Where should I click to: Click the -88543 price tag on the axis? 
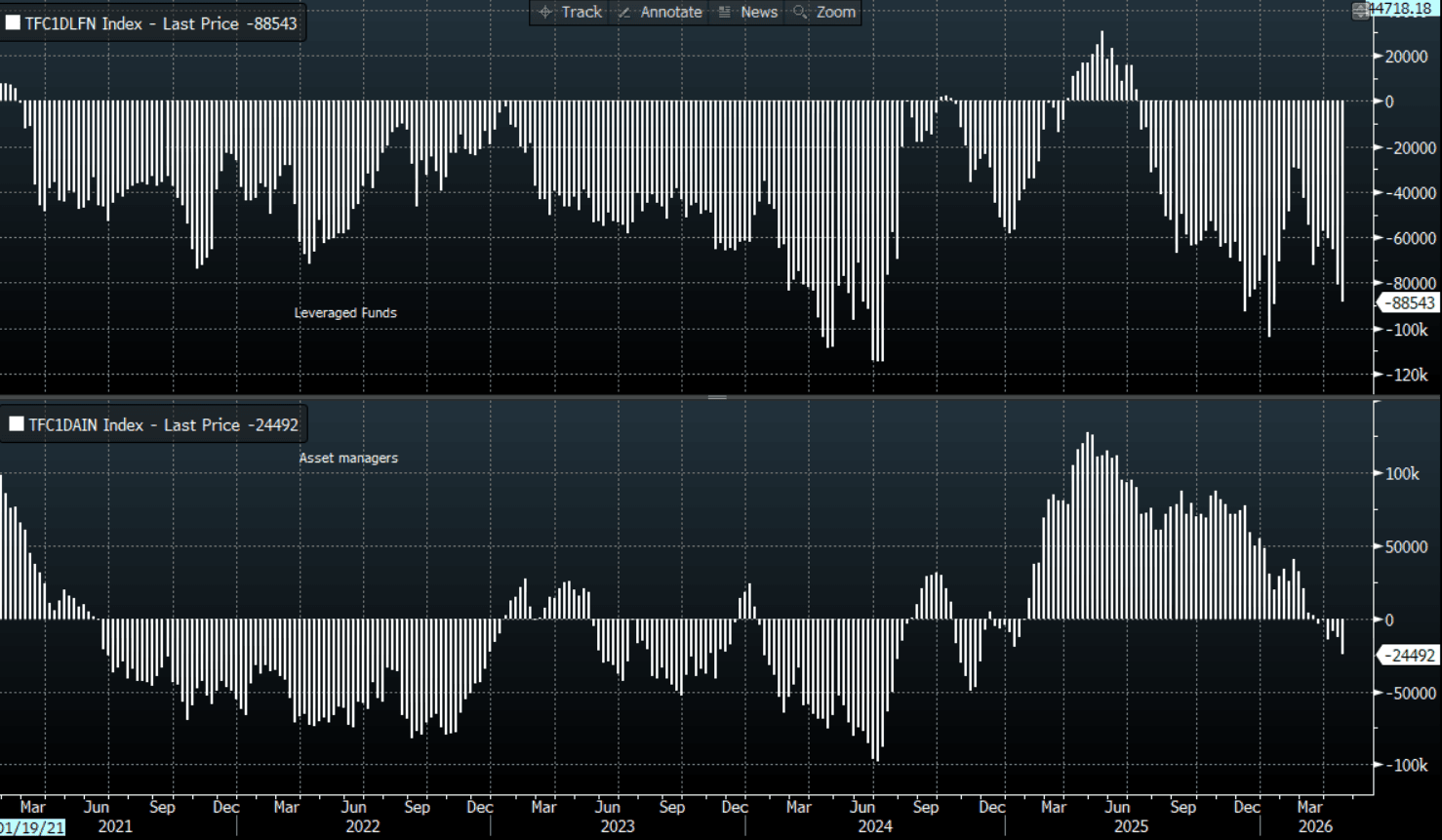[x=1410, y=303]
